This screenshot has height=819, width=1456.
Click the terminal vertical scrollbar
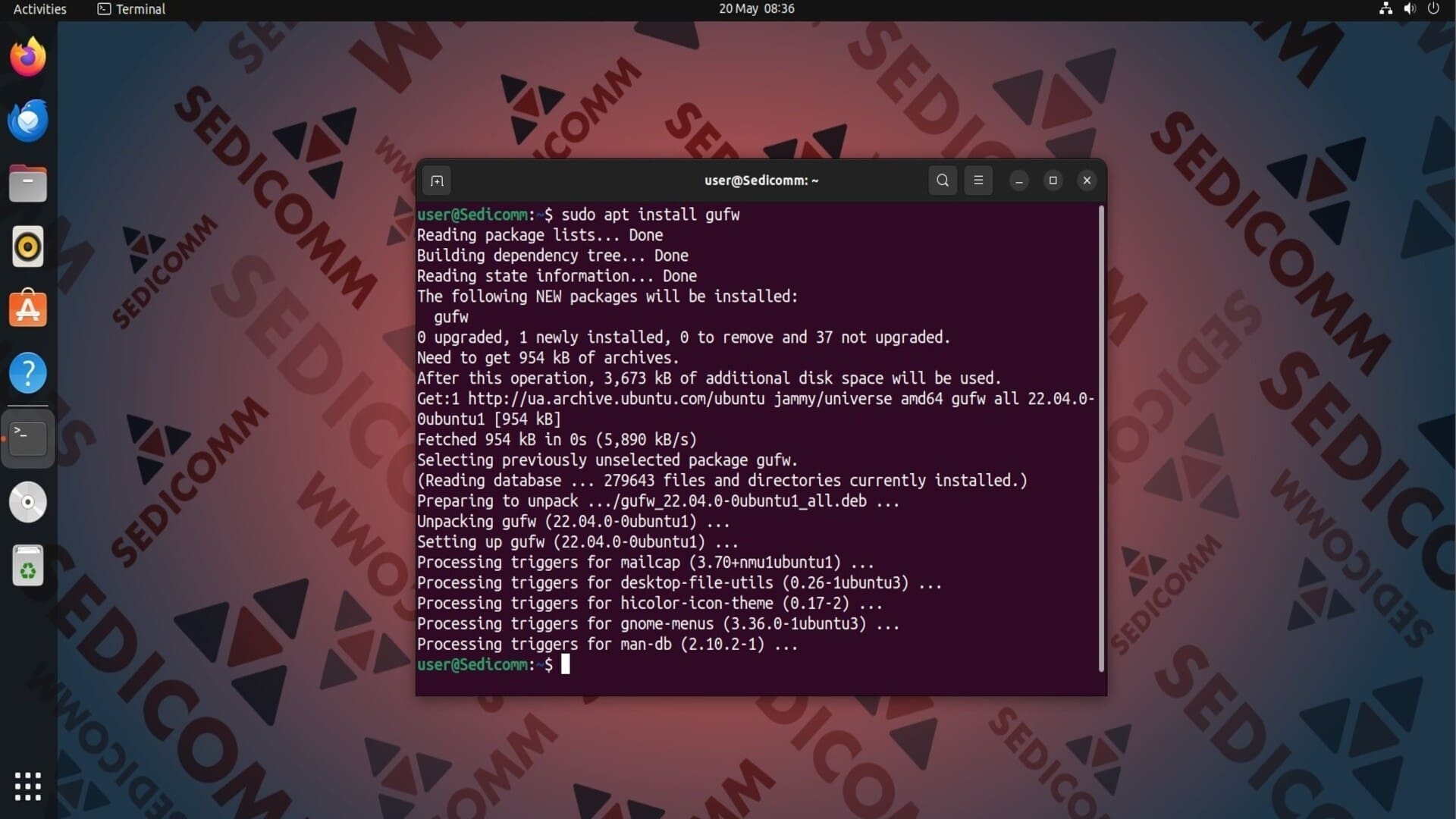coord(1101,438)
